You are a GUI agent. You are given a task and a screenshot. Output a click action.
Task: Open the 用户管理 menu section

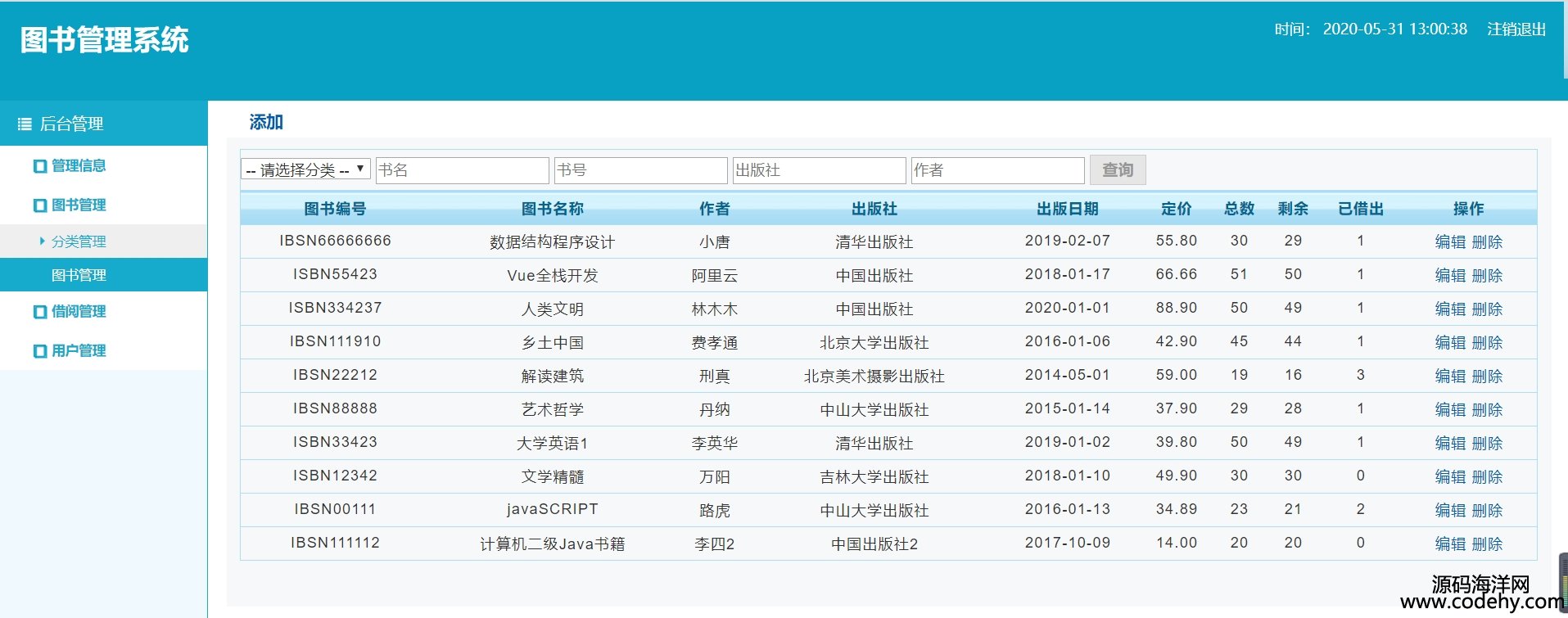pyautogui.click(x=79, y=351)
